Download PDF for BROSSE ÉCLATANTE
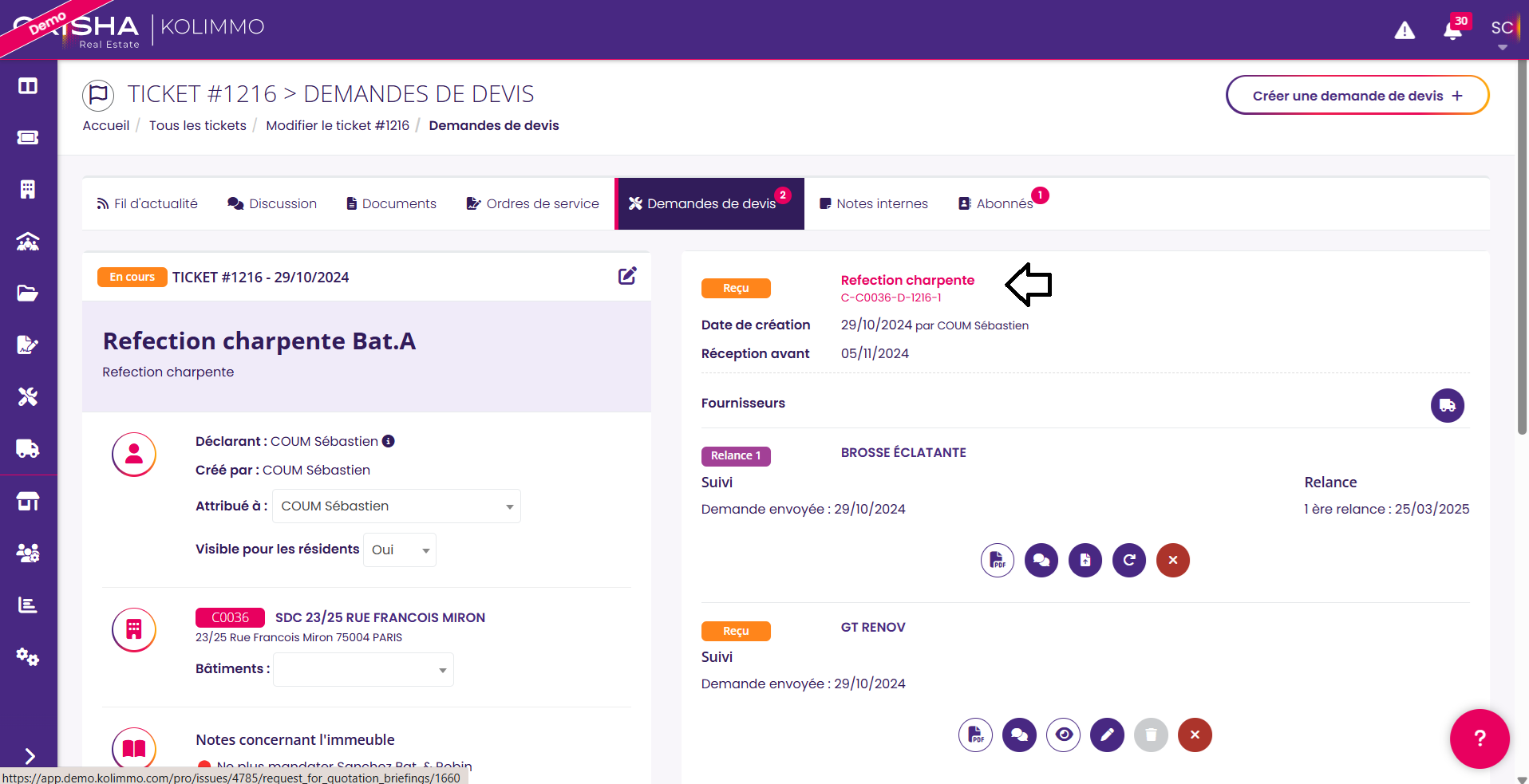1529x784 pixels. (x=998, y=560)
